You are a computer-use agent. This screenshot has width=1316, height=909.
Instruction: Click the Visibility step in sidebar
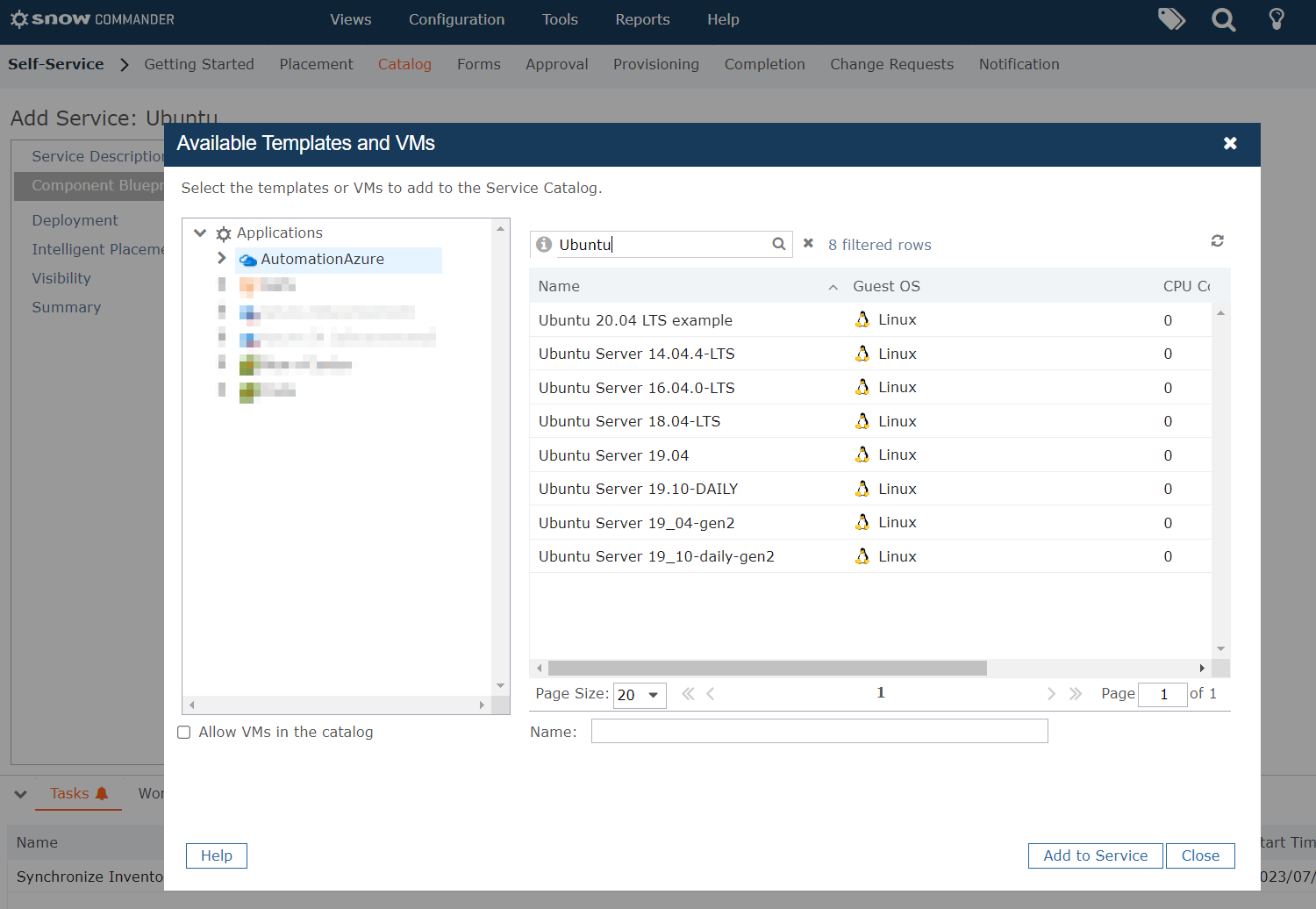tap(61, 278)
